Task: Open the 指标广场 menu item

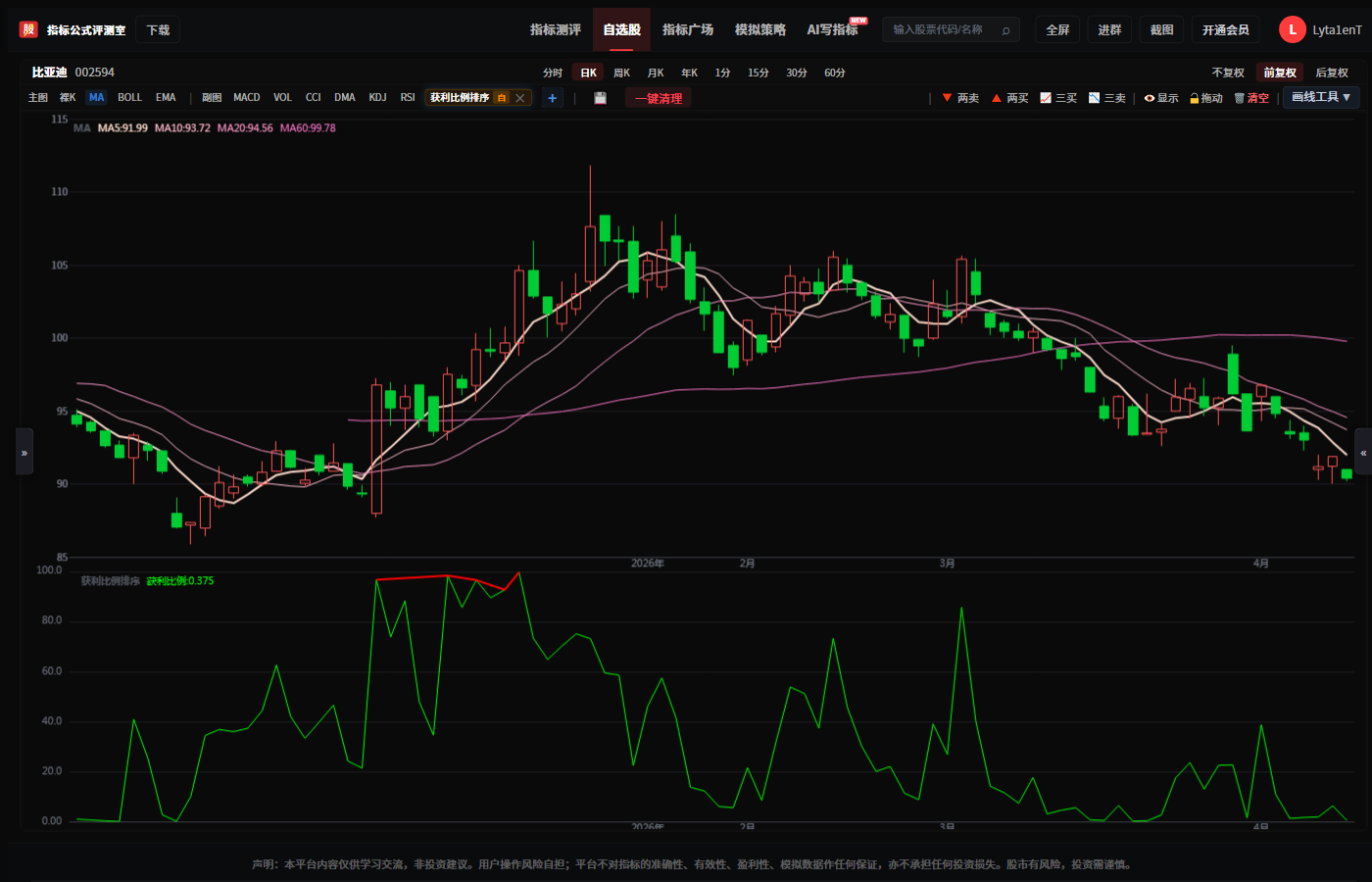Action: 688,30
